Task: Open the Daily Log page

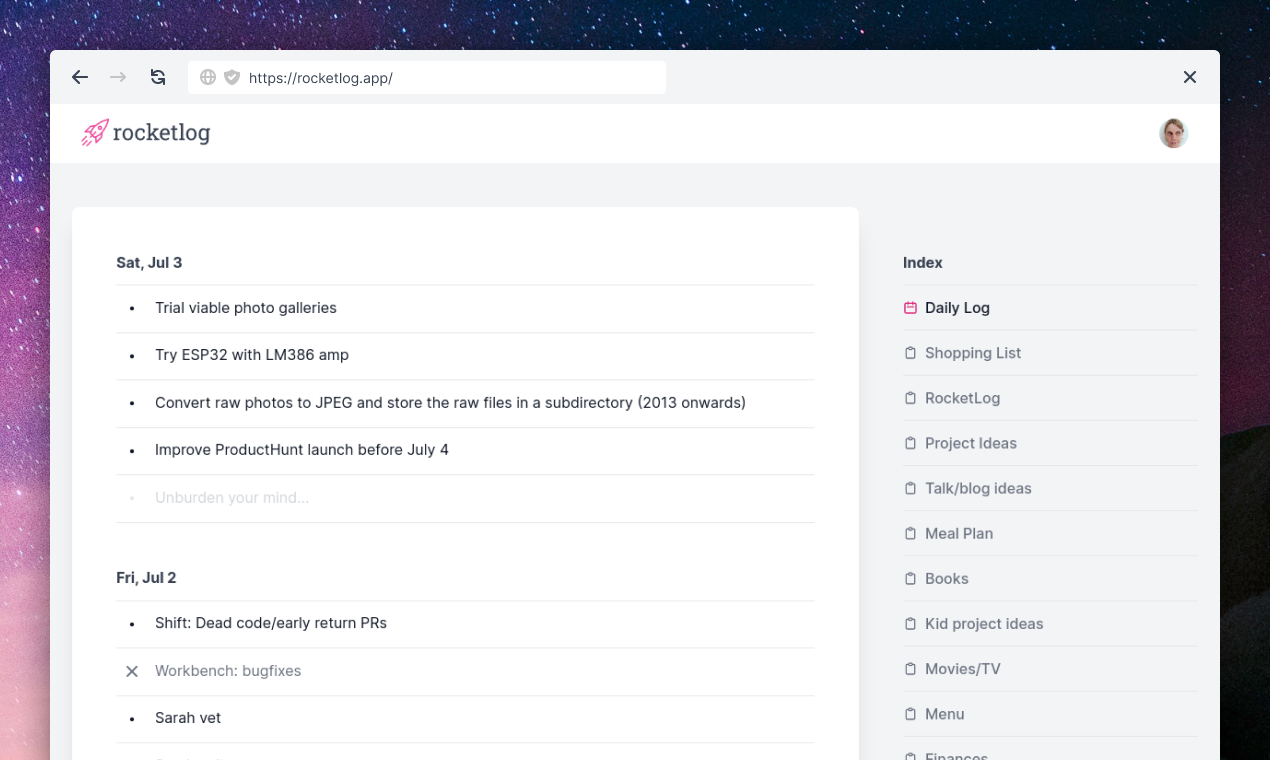Action: pyautogui.click(x=957, y=308)
